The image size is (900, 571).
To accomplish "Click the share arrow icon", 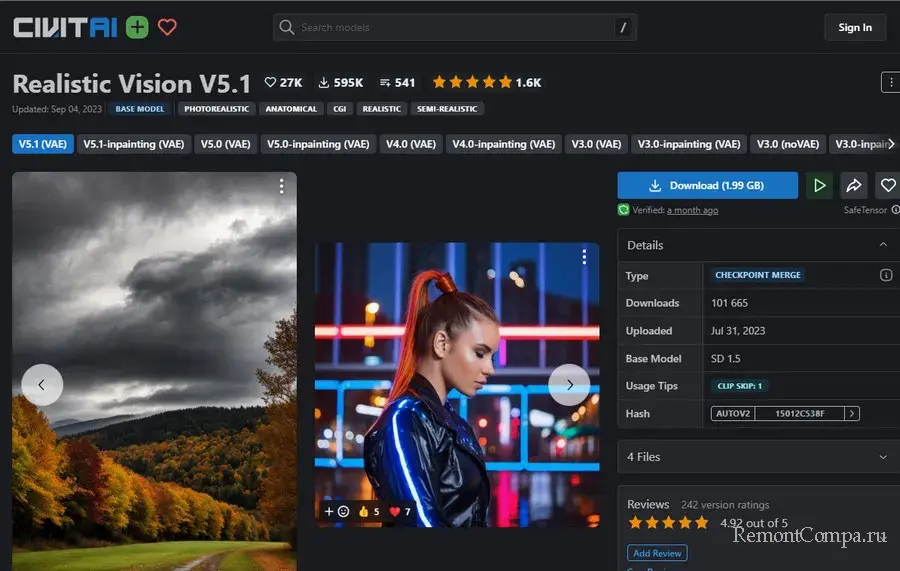I will click(854, 185).
